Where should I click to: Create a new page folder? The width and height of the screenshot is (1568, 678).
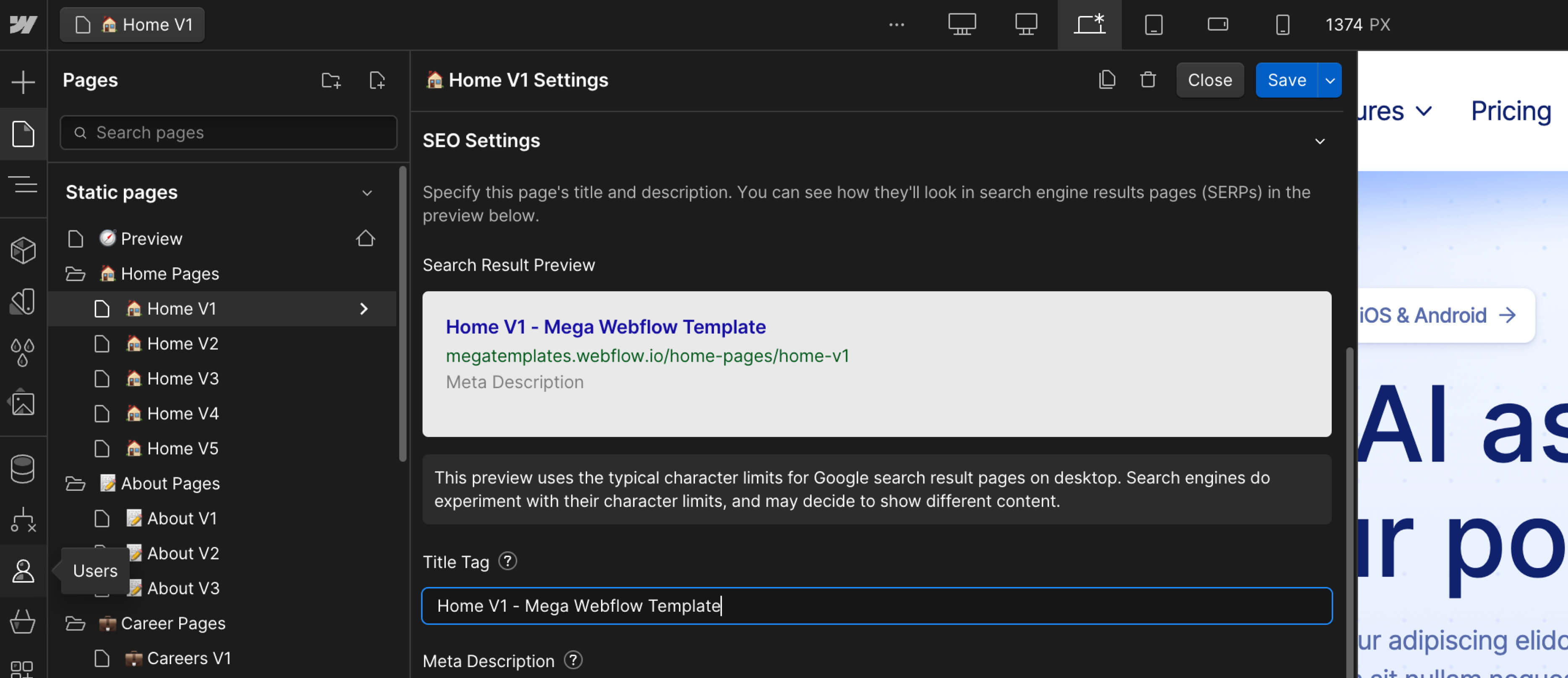click(331, 80)
